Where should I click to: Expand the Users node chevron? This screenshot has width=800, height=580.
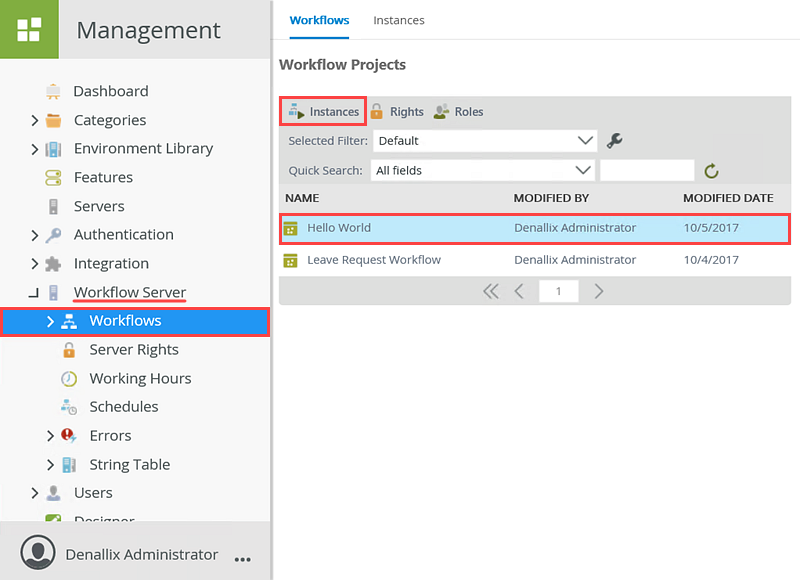click(34, 493)
